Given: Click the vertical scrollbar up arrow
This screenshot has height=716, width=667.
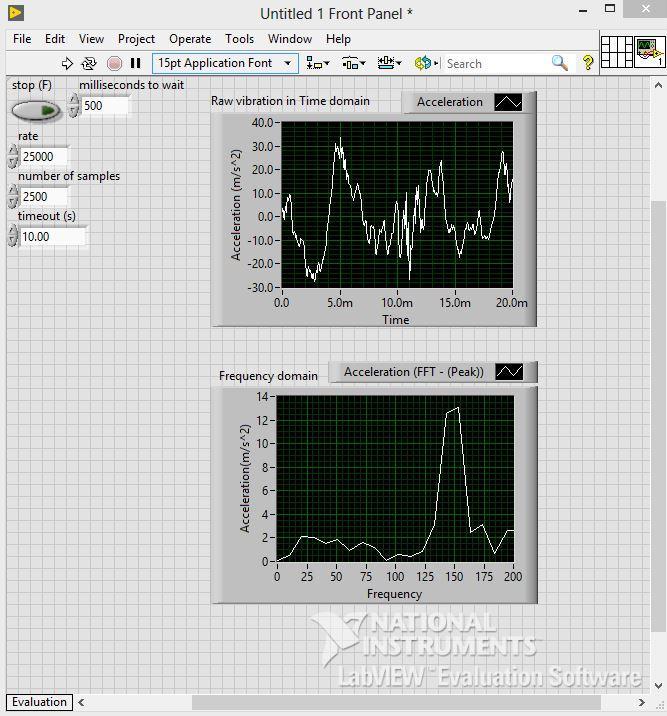Looking at the screenshot, I should pyautogui.click(x=658, y=85).
